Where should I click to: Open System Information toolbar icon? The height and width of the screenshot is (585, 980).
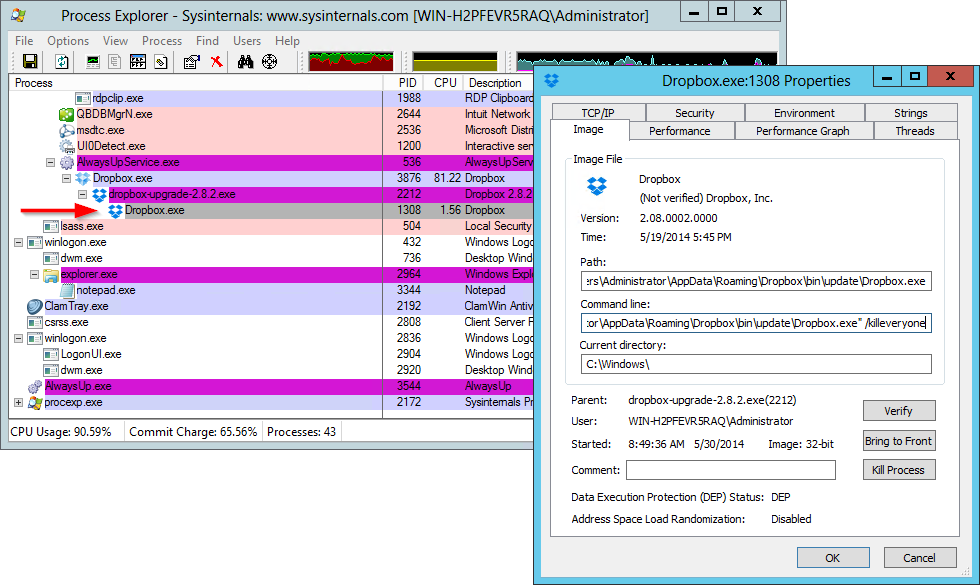92,61
